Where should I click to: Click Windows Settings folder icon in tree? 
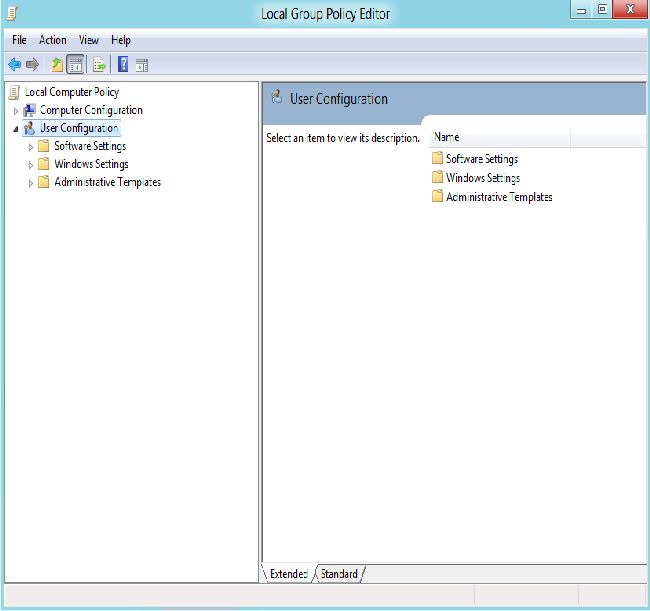point(44,164)
